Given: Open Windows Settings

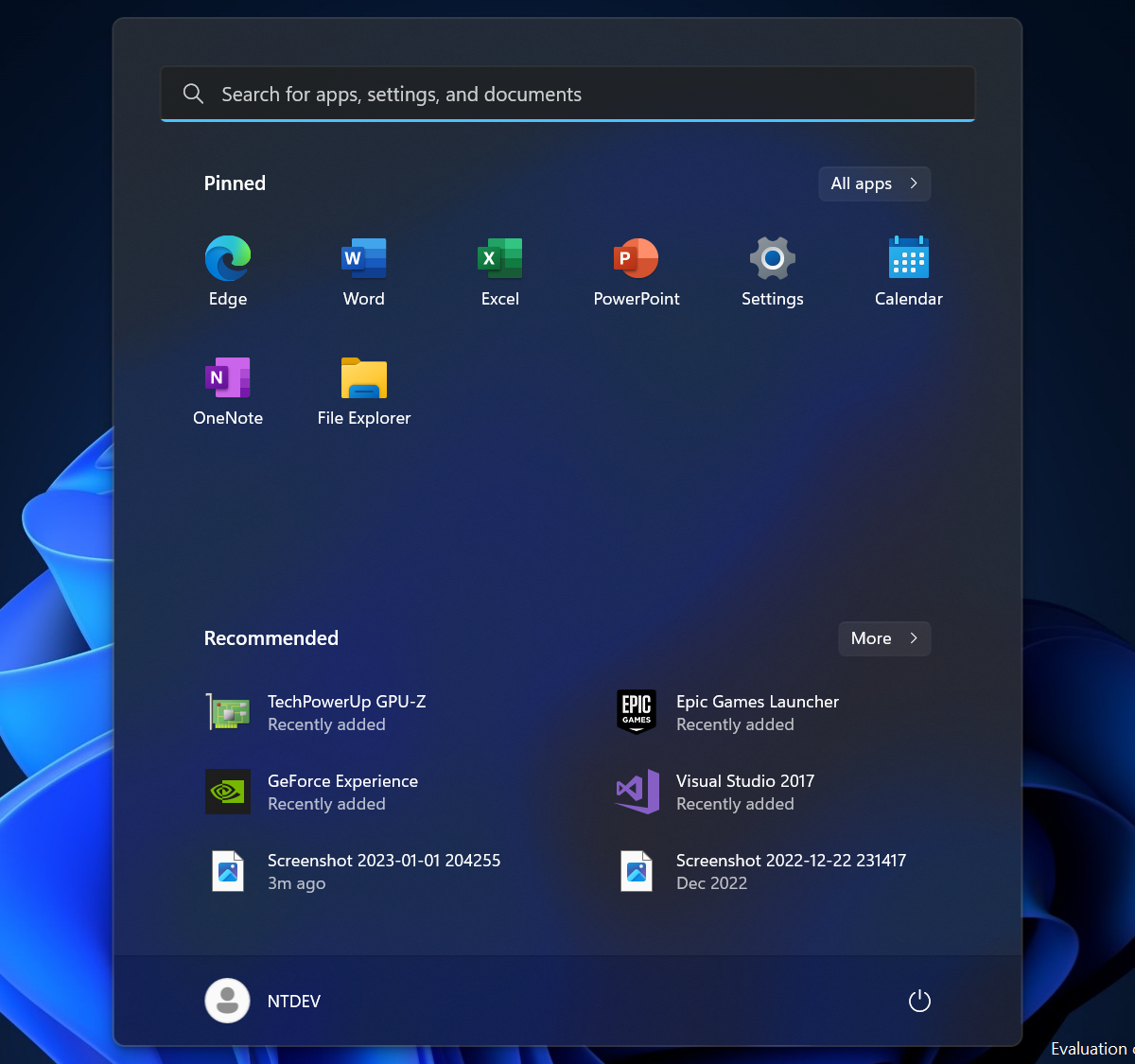Looking at the screenshot, I should point(772,271).
